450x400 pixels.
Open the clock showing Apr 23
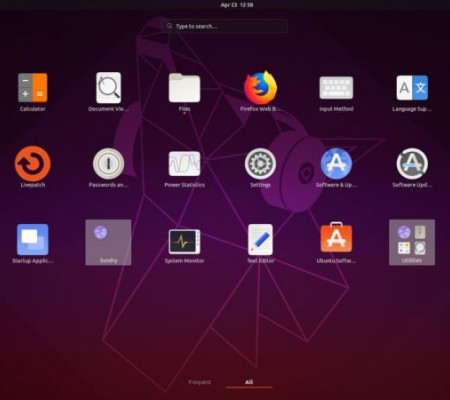(x=237, y=5)
